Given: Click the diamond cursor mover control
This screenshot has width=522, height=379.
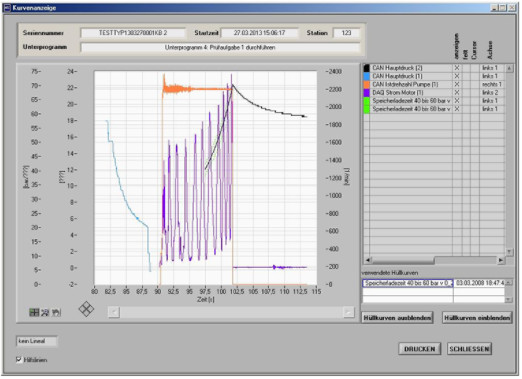Looking at the screenshot, I should click(86, 309).
